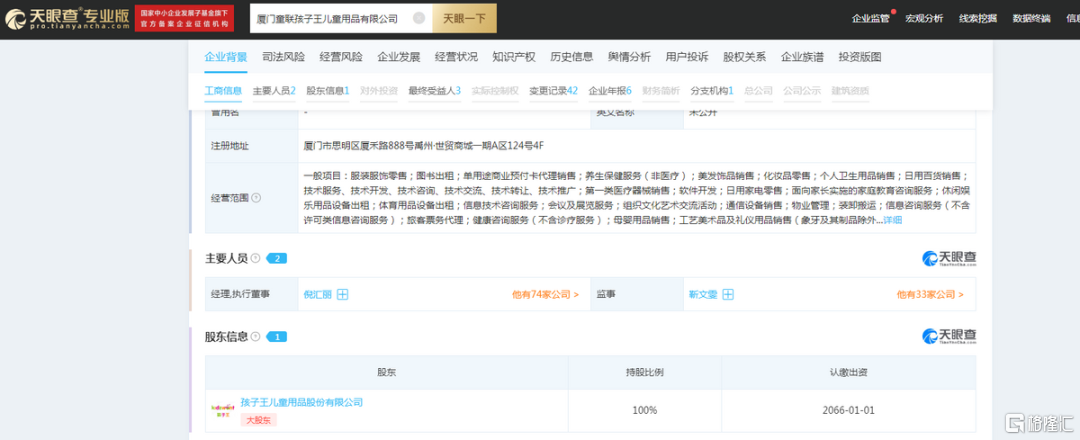Click the 天眼查 logo icon
1080x440 pixels.
14,19
